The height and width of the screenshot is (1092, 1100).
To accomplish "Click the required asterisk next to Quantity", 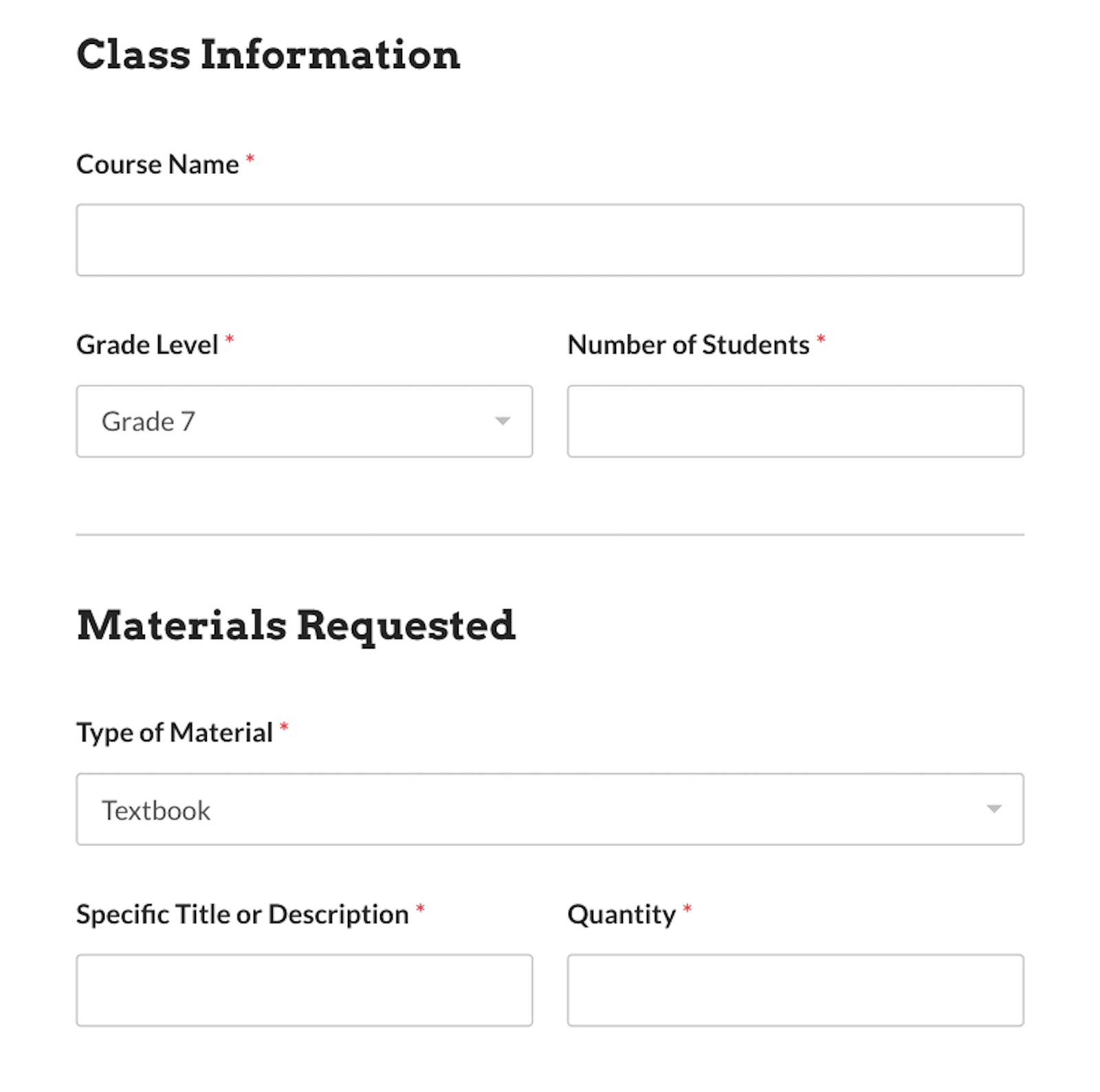I will [x=687, y=909].
